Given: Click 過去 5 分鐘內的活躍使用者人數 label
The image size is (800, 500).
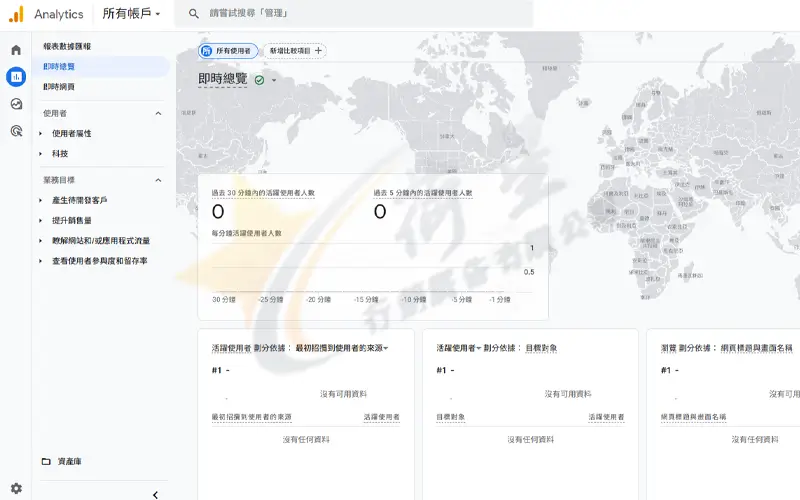Looking at the screenshot, I should [423, 193].
